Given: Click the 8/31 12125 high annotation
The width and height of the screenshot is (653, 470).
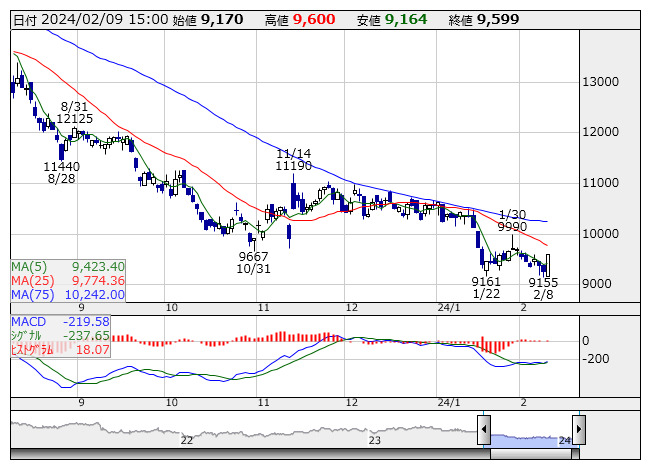Looking at the screenshot, I should (x=75, y=112).
